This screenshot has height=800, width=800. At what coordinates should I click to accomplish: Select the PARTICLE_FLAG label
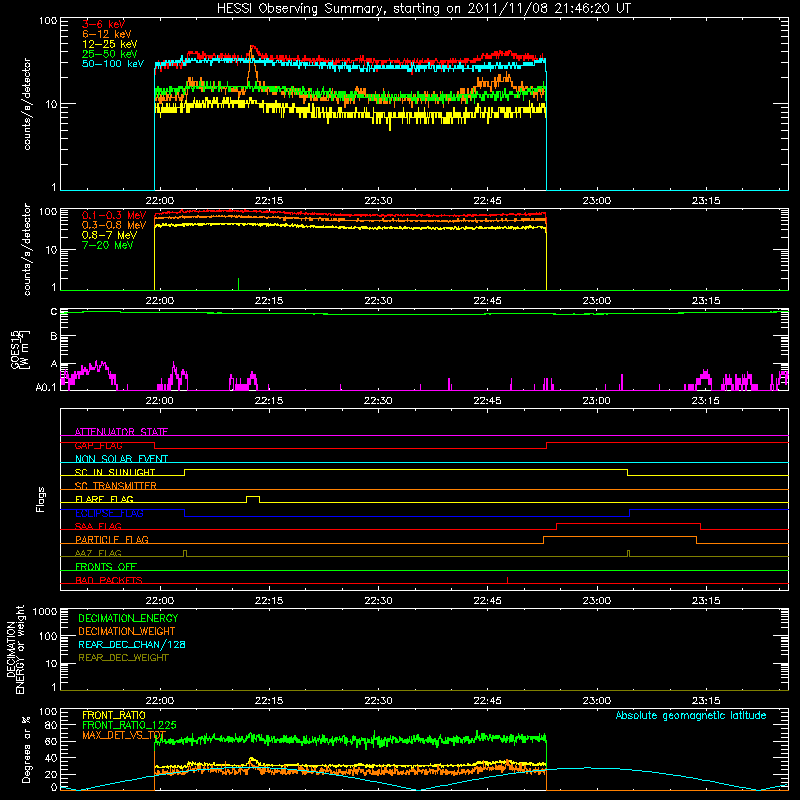point(112,539)
